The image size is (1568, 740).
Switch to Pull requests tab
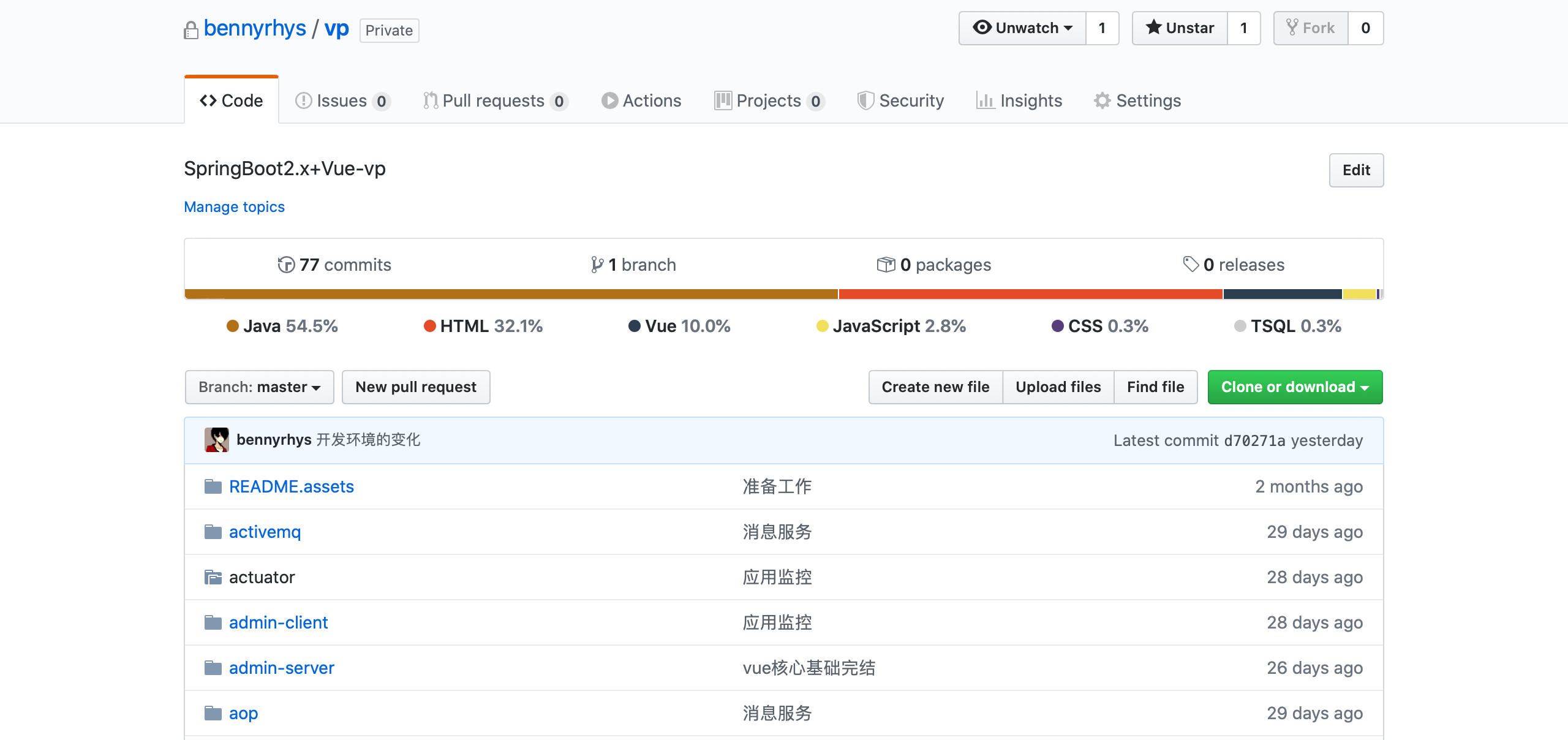point(496,100)
